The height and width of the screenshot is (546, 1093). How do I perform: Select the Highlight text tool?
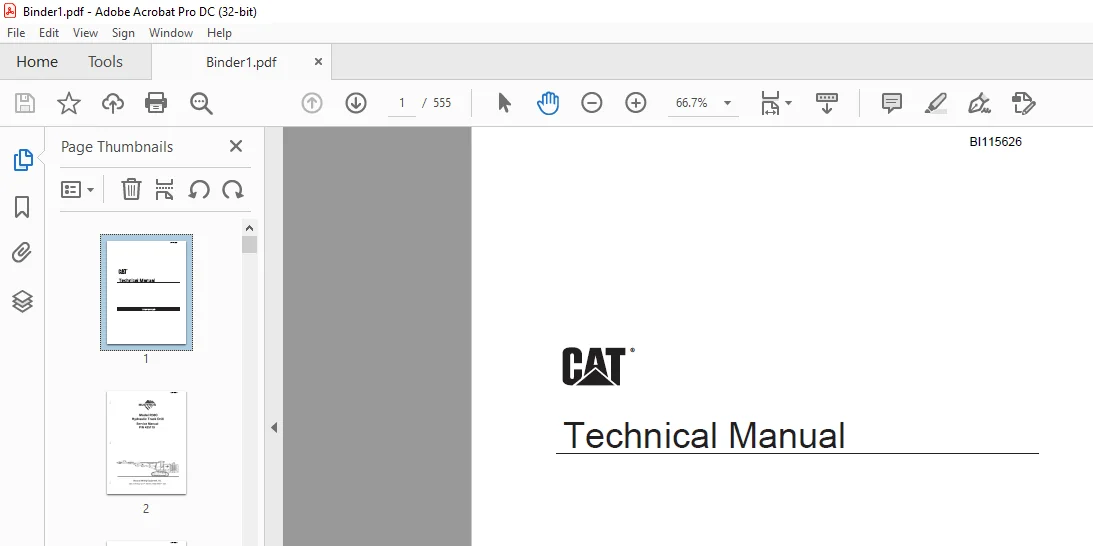pos(935,103)
